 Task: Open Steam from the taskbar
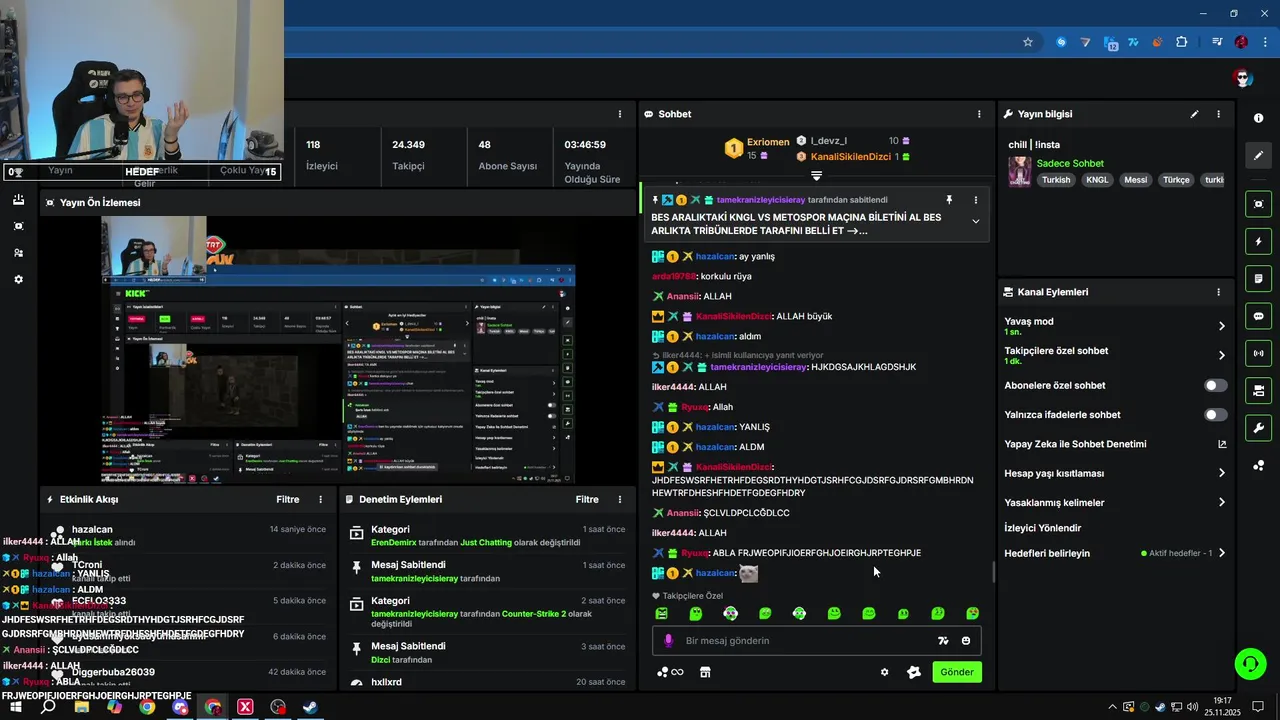(310, 707)
